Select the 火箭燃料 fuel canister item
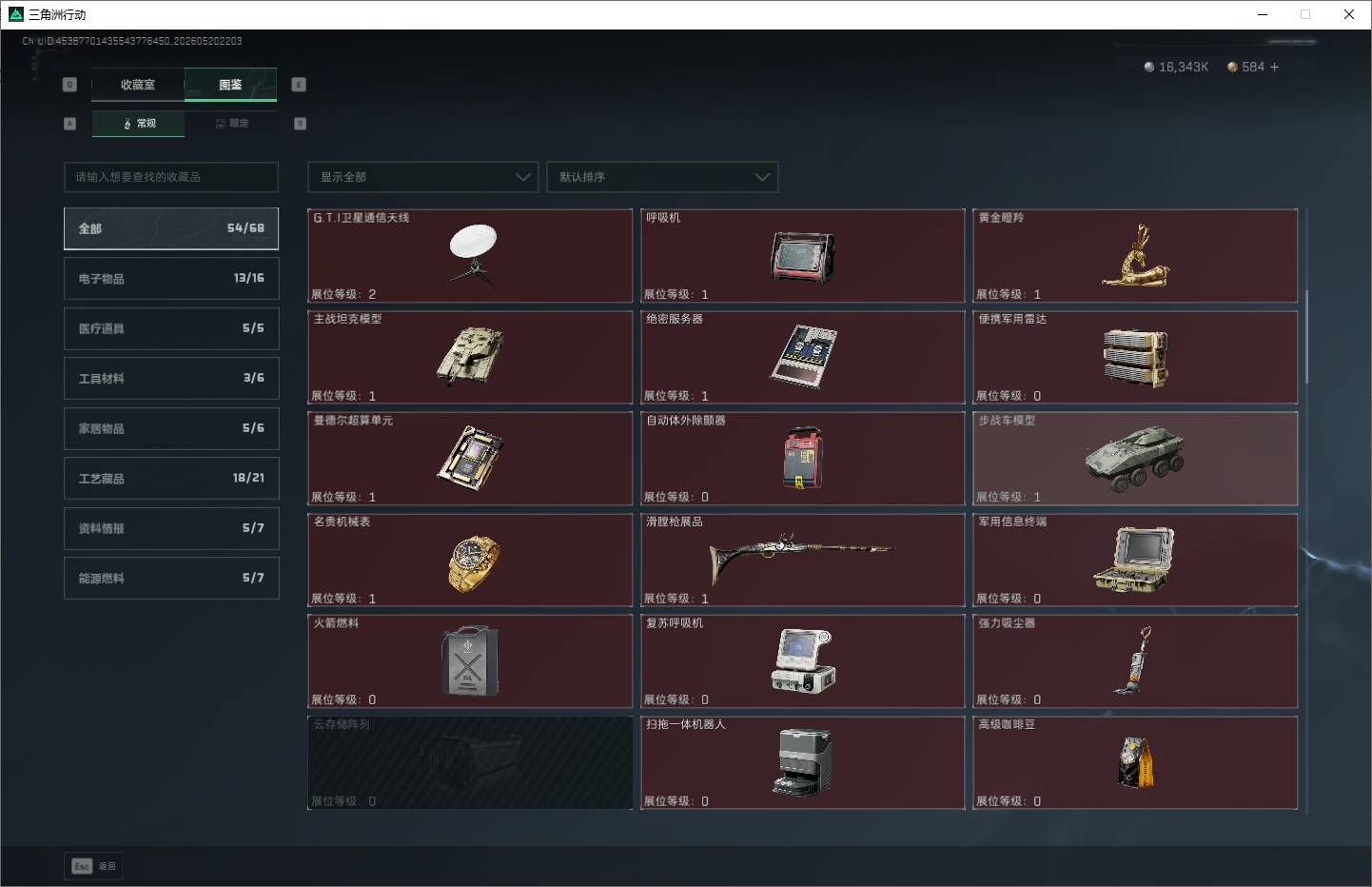Screen dimensions: 1372x887 pyautogui.click(x=470, y=661)
